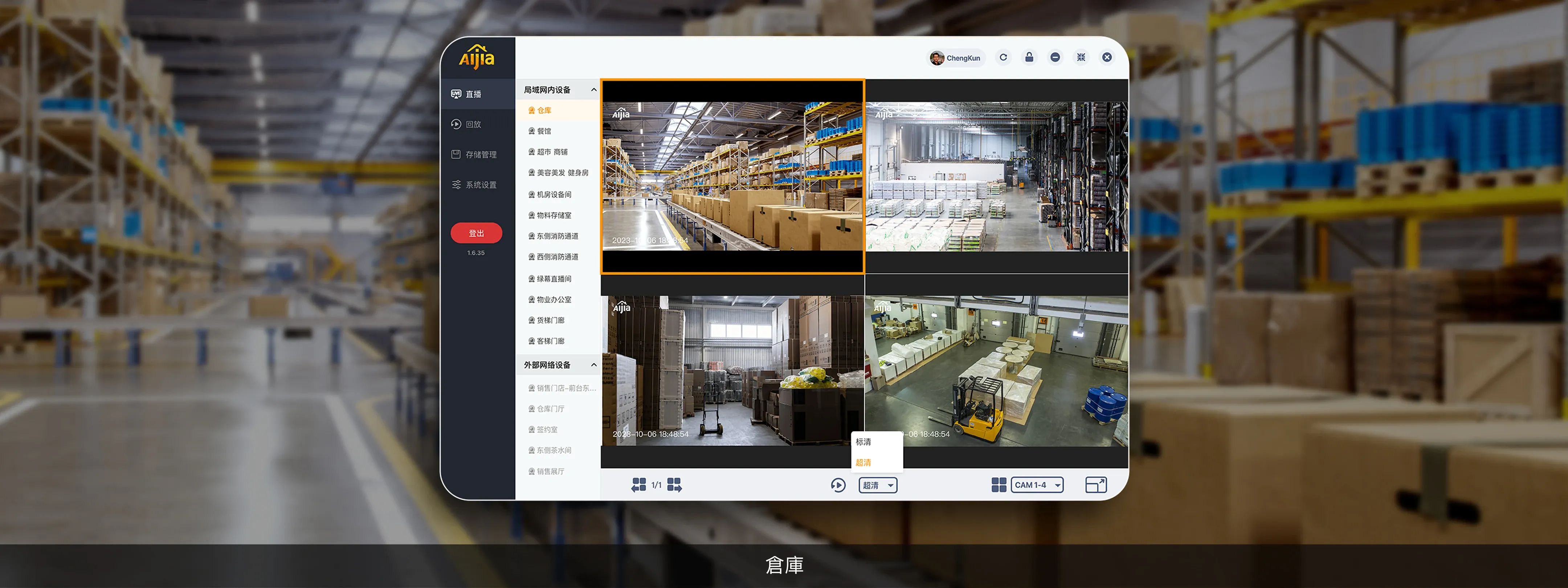Click the exit fullscreen arrows icon

point(1081,57)
